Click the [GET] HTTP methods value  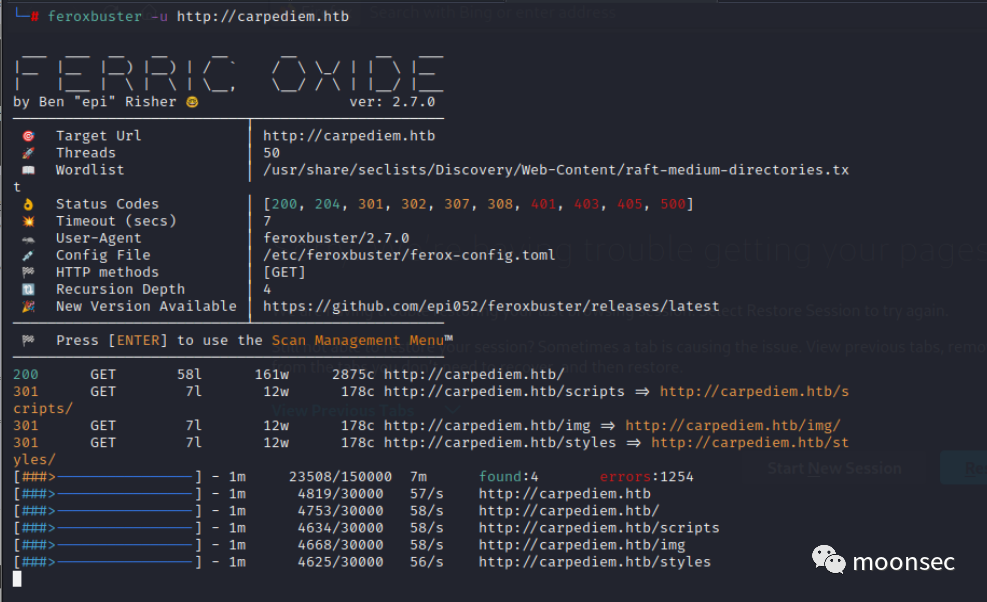tap(284, 273)
